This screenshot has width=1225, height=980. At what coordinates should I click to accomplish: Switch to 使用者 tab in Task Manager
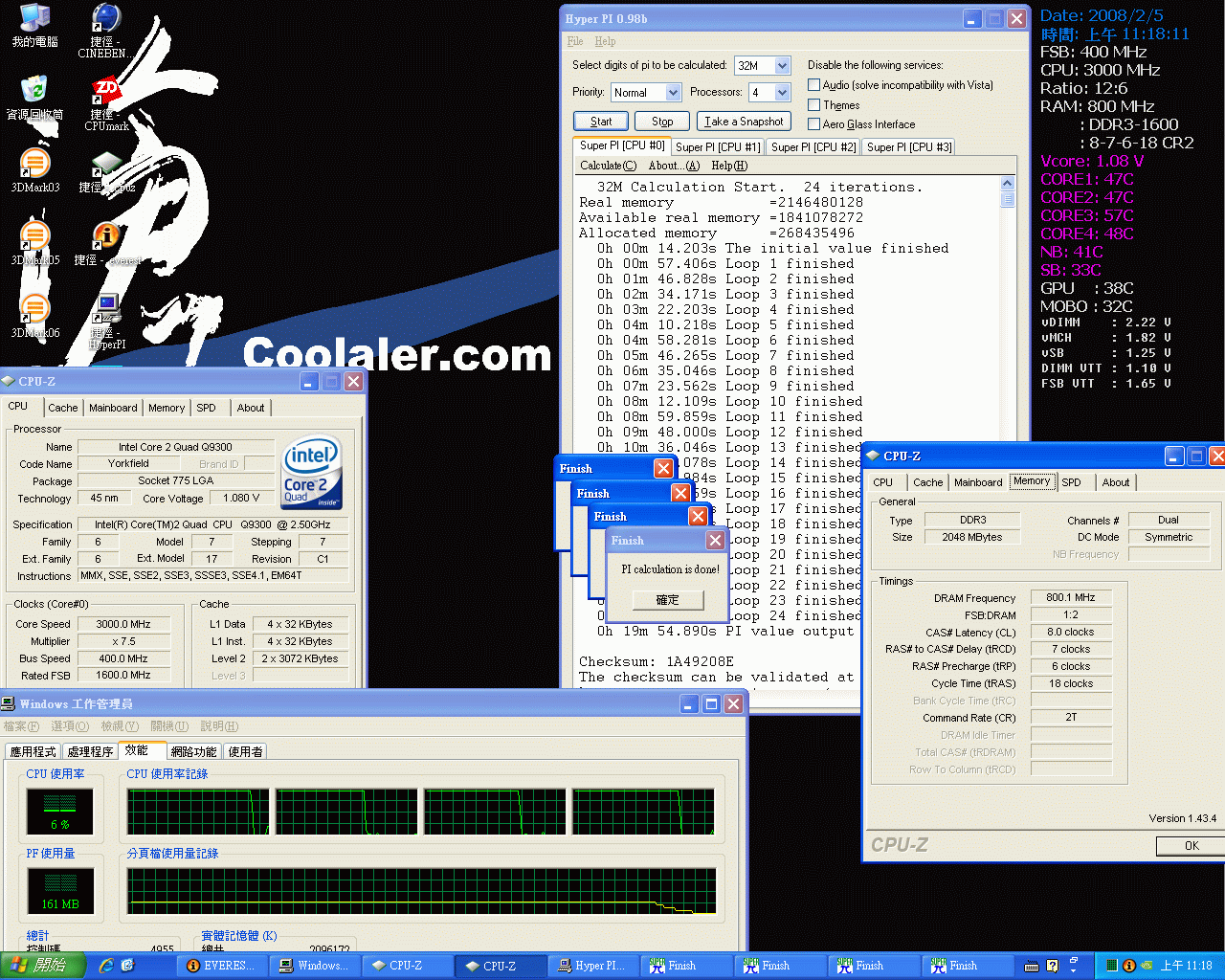pos(246,752)
